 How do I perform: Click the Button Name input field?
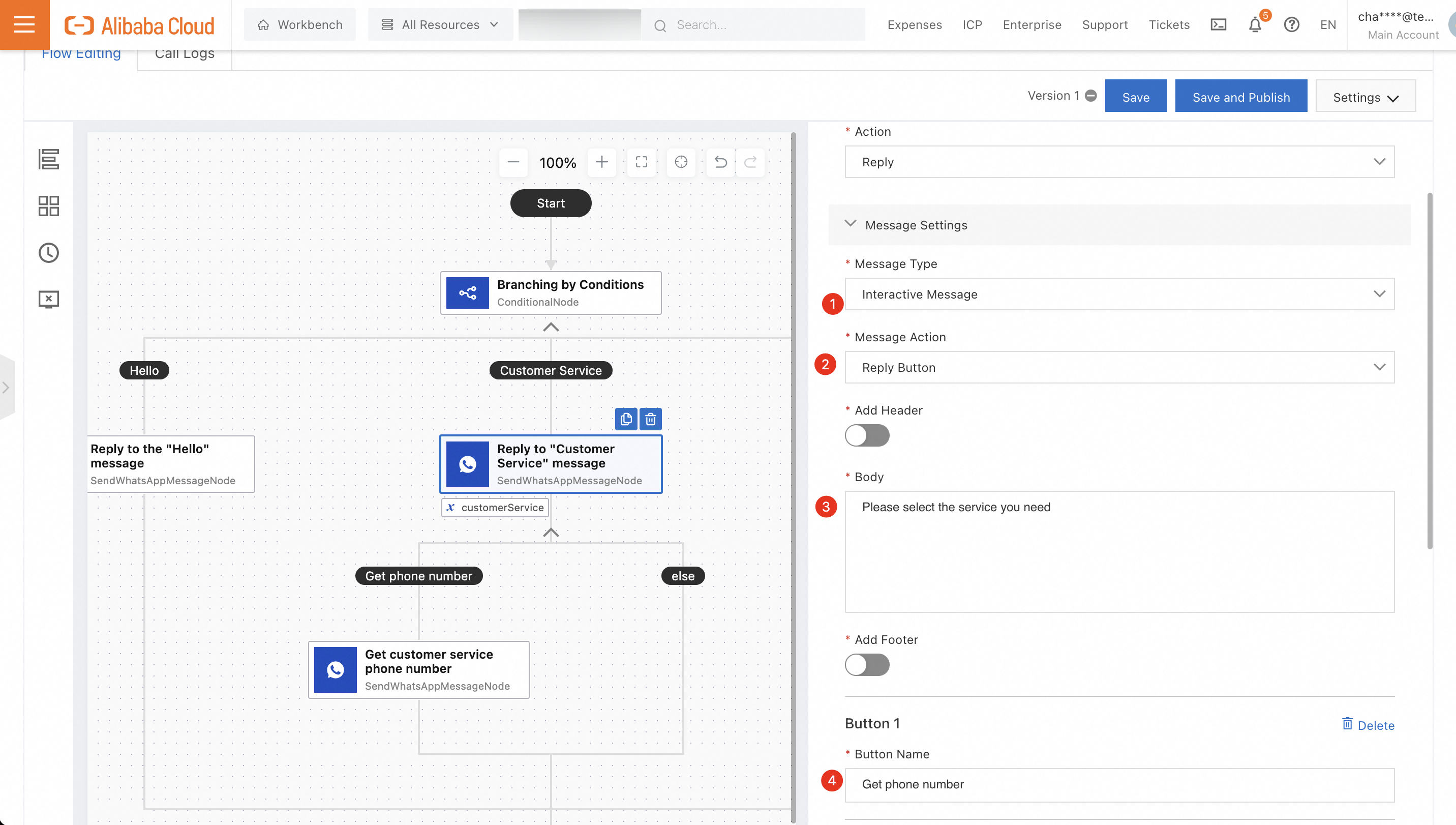(x=1119, y=785)
